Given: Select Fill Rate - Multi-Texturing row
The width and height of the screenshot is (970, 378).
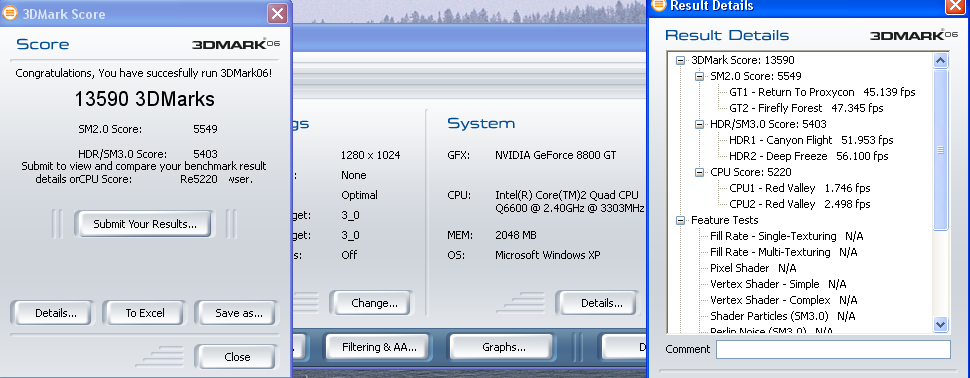Looking at the screenshot, I should (x=783, y=252).
